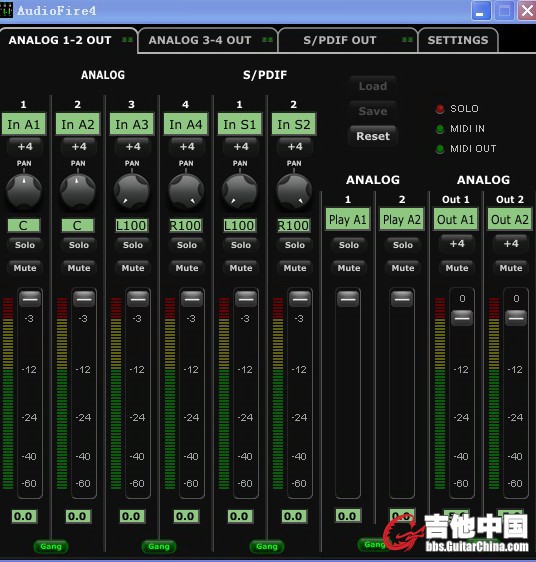Solo the In A1 channel
This screenshot has height=562, width=536.
click(25, 245)
